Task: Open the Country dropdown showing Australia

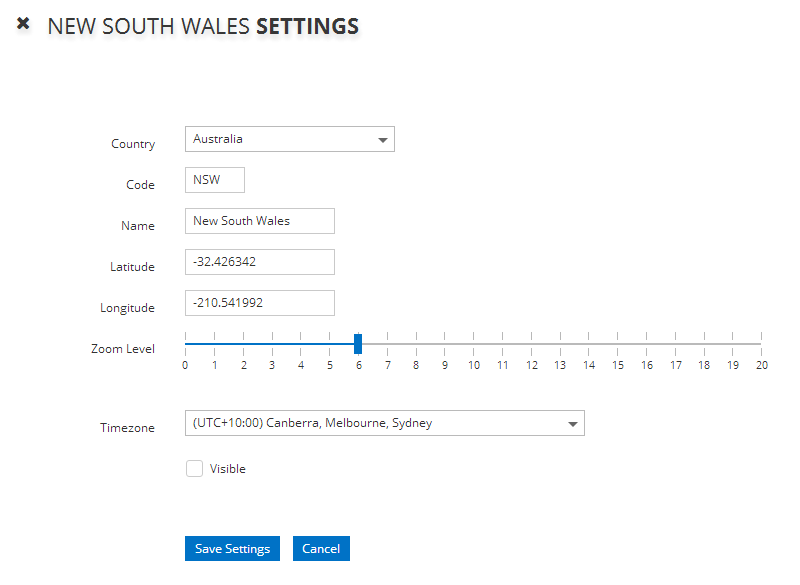Action: point(289,139)
